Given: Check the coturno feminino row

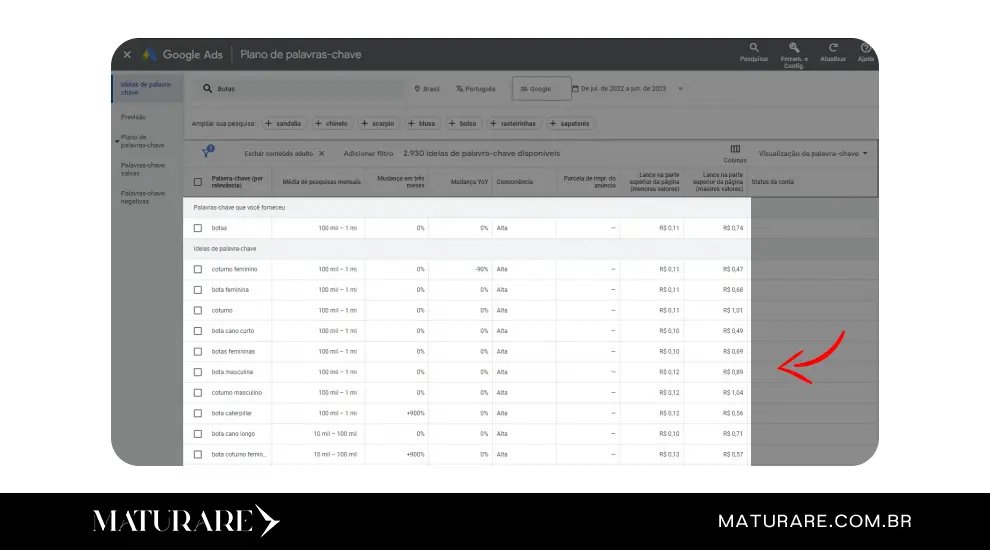Looking at the screenshot, I should 198,269.
